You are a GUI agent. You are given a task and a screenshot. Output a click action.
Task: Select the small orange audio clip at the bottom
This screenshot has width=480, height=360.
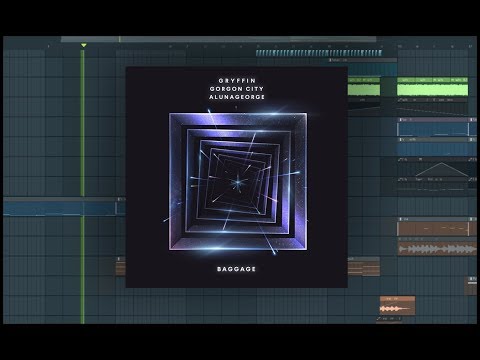pos(397,306)
